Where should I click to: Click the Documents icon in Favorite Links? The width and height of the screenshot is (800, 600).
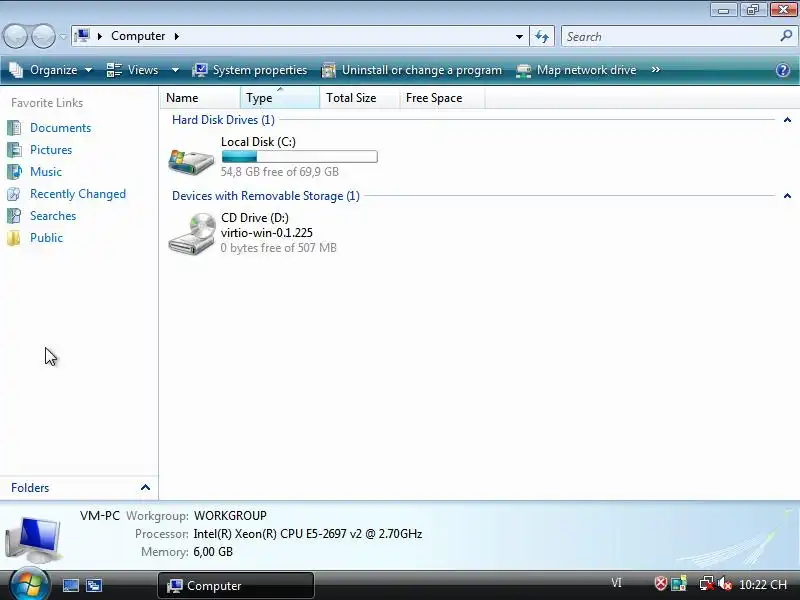coord(14,128)
